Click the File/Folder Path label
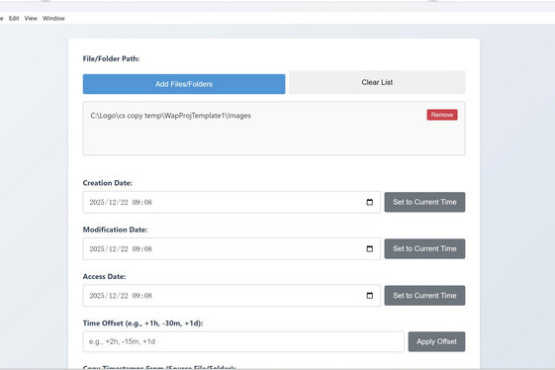 (111, 59)
